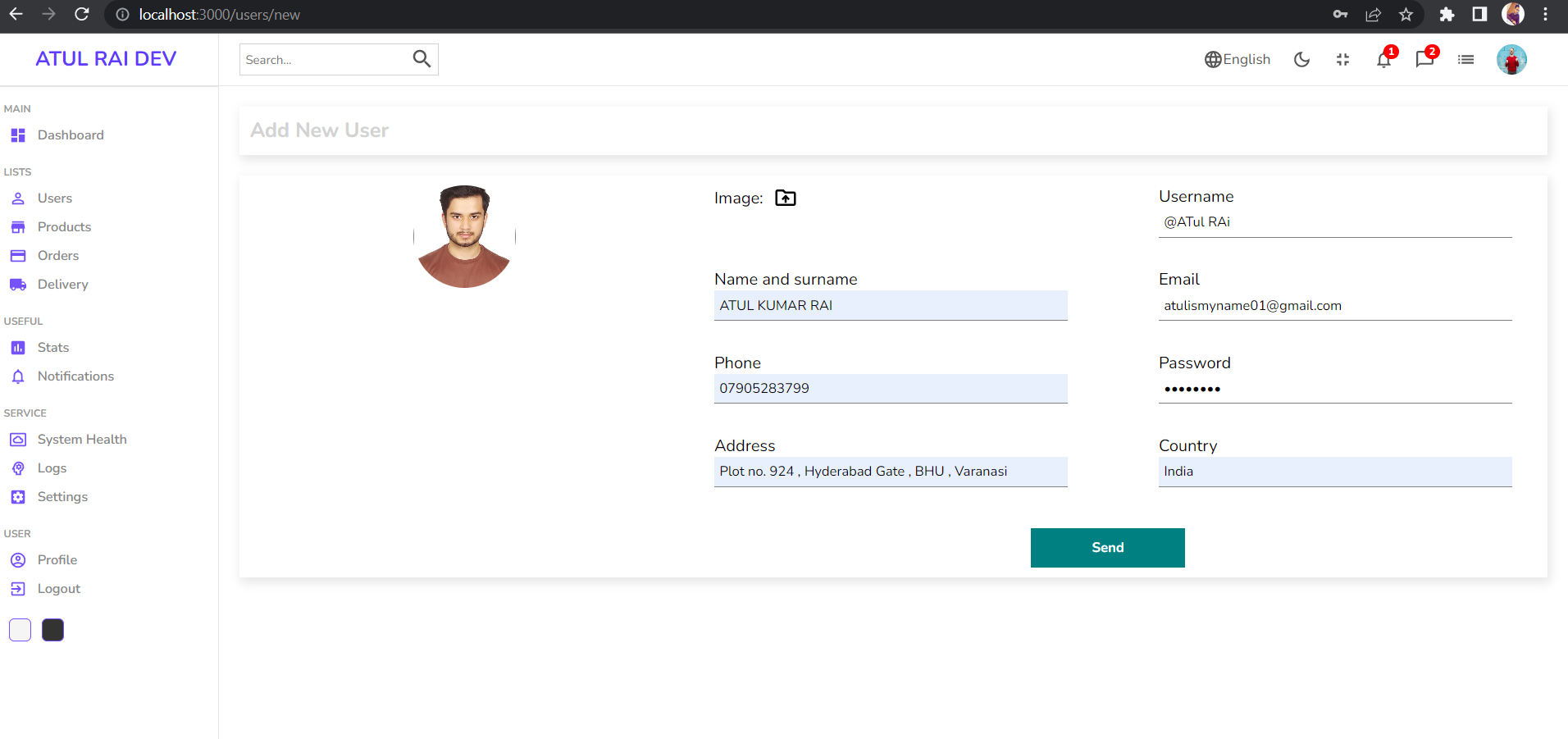Submit the form with the Send button
Image resolution: width=1568 pixels, height=739 pixels.
coord(1107,547)
